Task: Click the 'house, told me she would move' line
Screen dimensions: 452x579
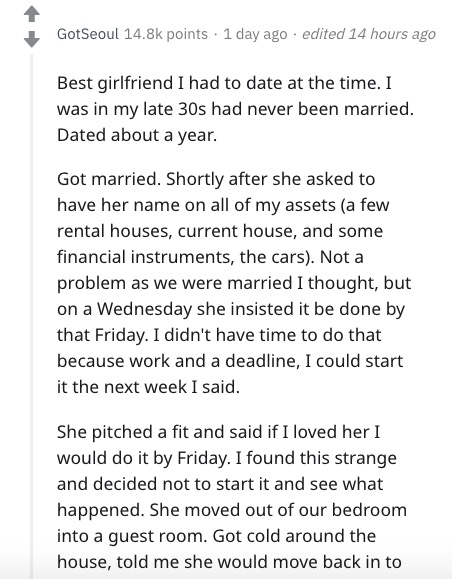Action: (x=229, y=562)
